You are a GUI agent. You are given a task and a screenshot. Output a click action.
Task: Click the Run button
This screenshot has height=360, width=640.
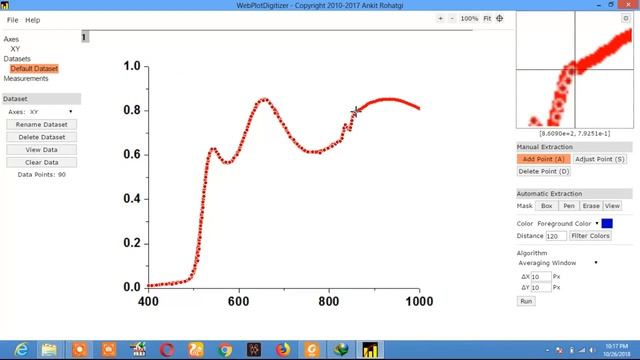tap(526, 301)
